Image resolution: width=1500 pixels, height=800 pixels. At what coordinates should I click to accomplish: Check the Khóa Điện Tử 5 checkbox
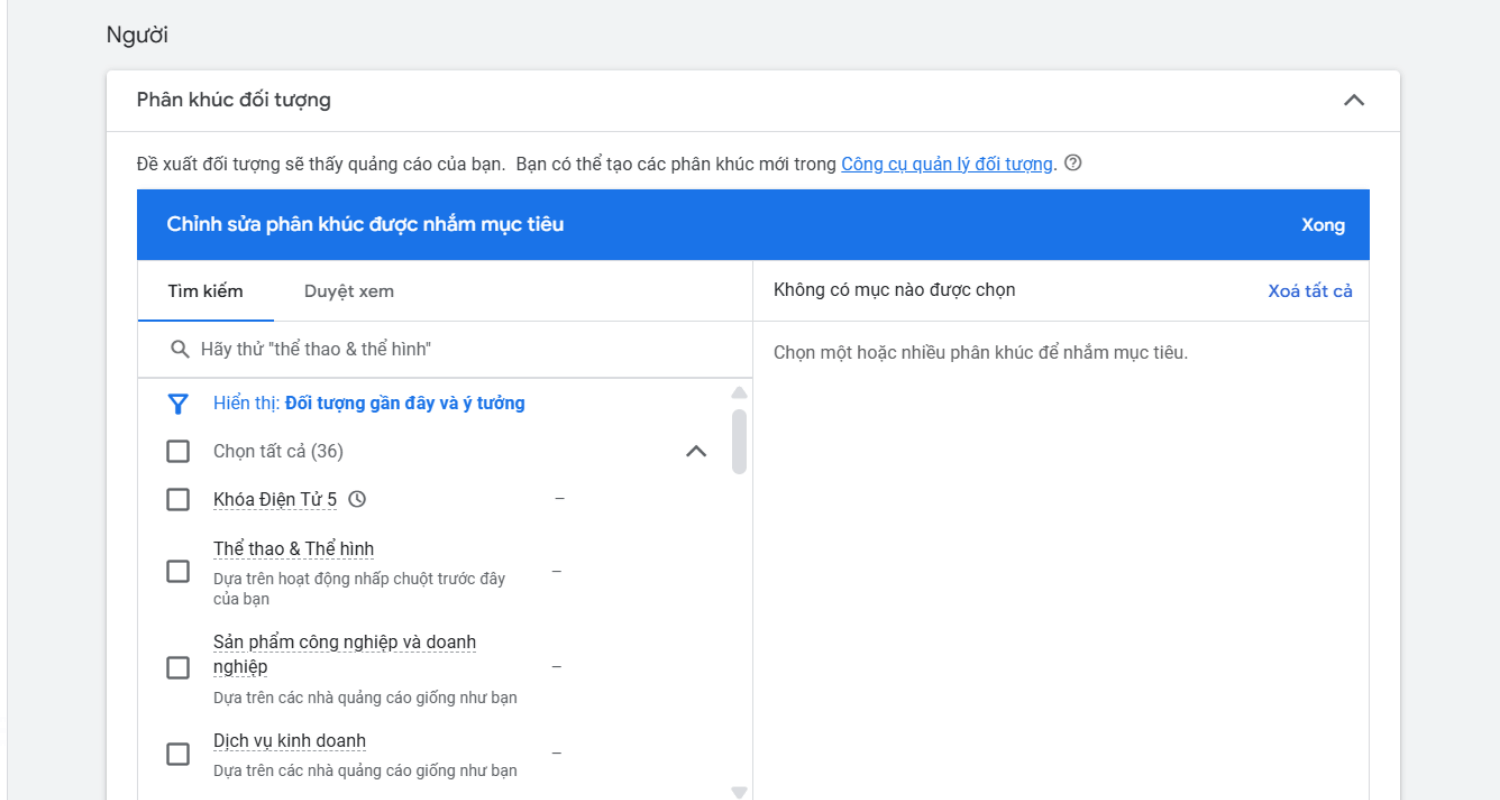[178, 499]
